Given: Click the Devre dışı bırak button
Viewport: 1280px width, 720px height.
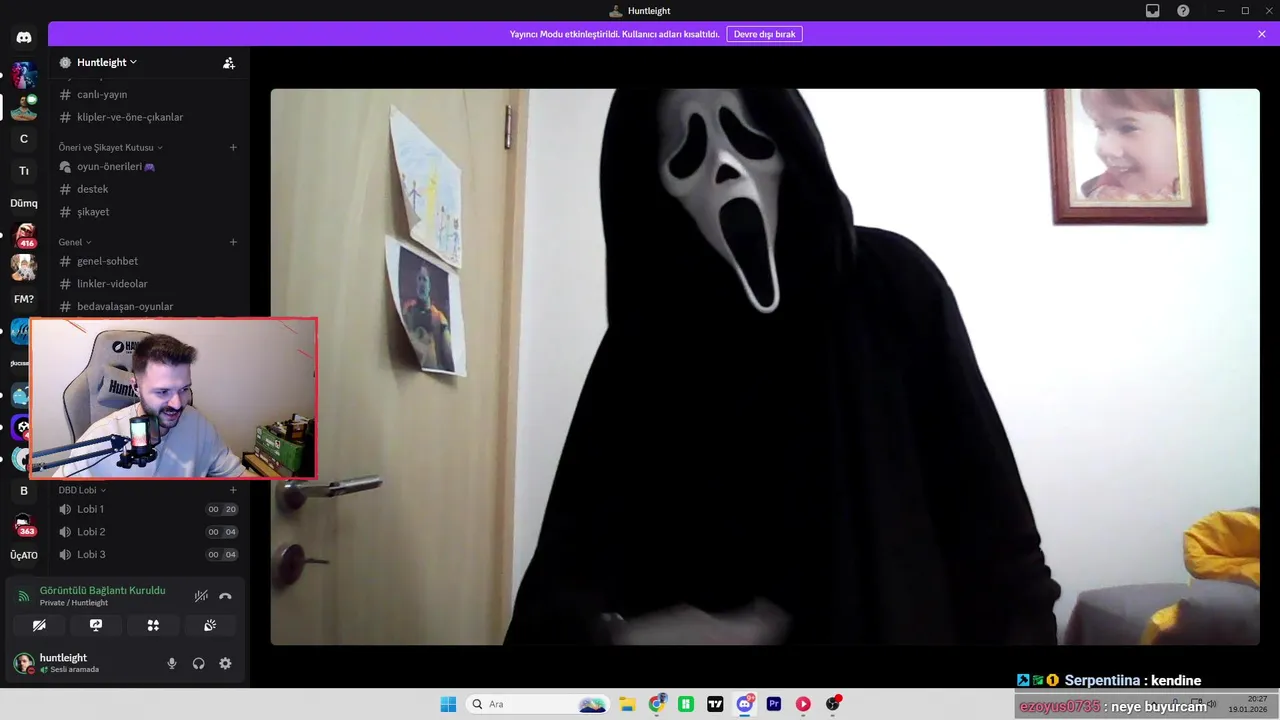Looking at the screenshot, I should [x=764, y=34].
